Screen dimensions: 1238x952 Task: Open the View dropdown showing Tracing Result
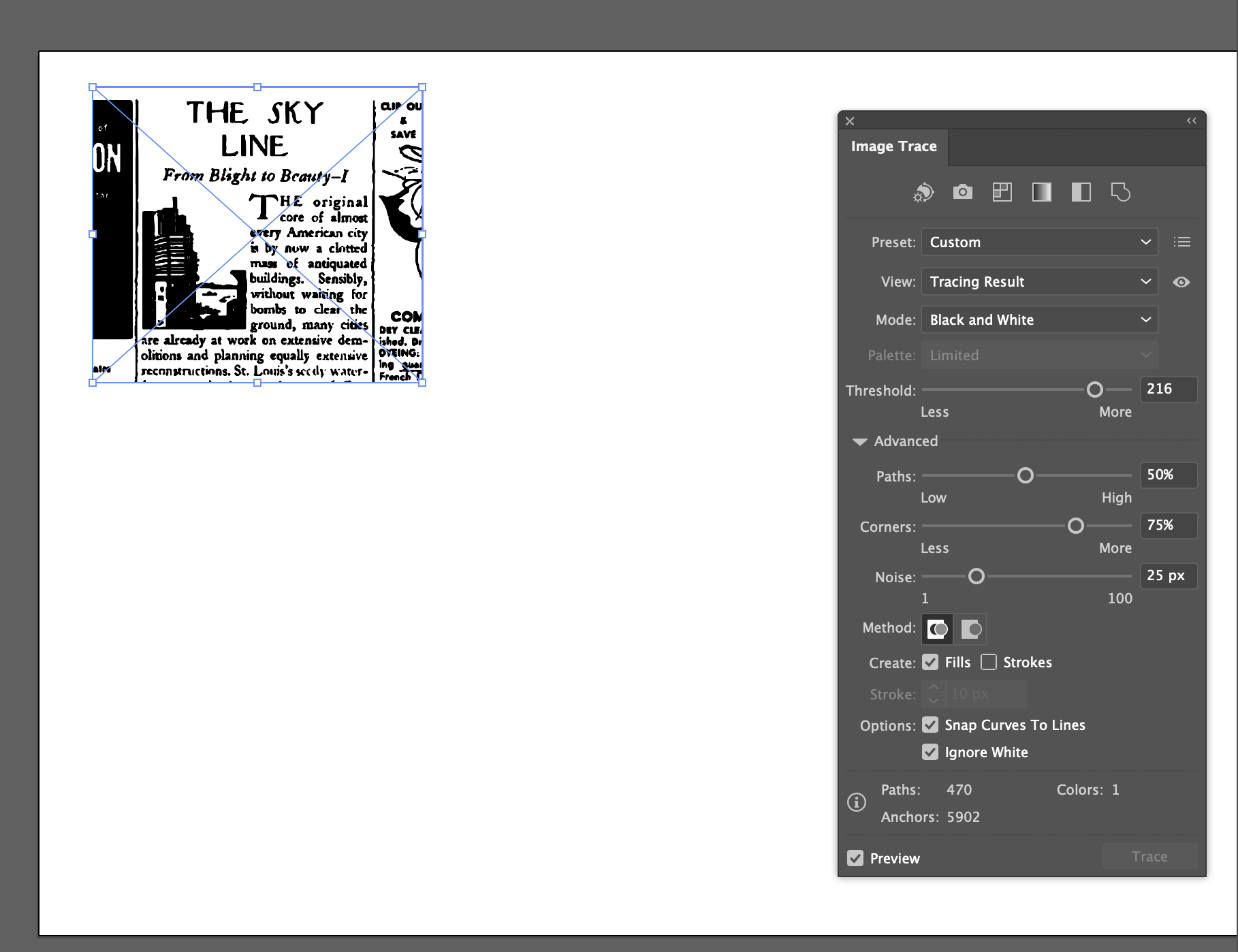coord(1040,281)
